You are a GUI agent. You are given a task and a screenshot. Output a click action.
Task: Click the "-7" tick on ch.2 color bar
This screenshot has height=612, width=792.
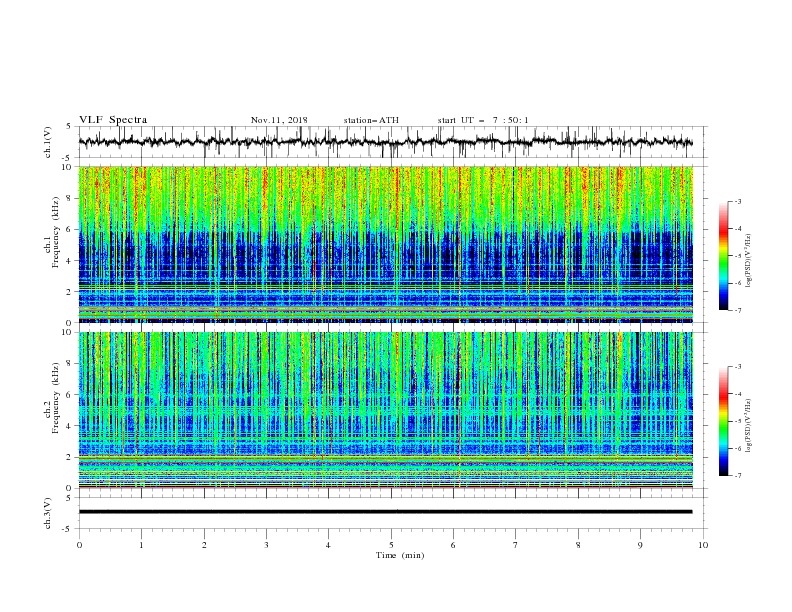(737, 476)
